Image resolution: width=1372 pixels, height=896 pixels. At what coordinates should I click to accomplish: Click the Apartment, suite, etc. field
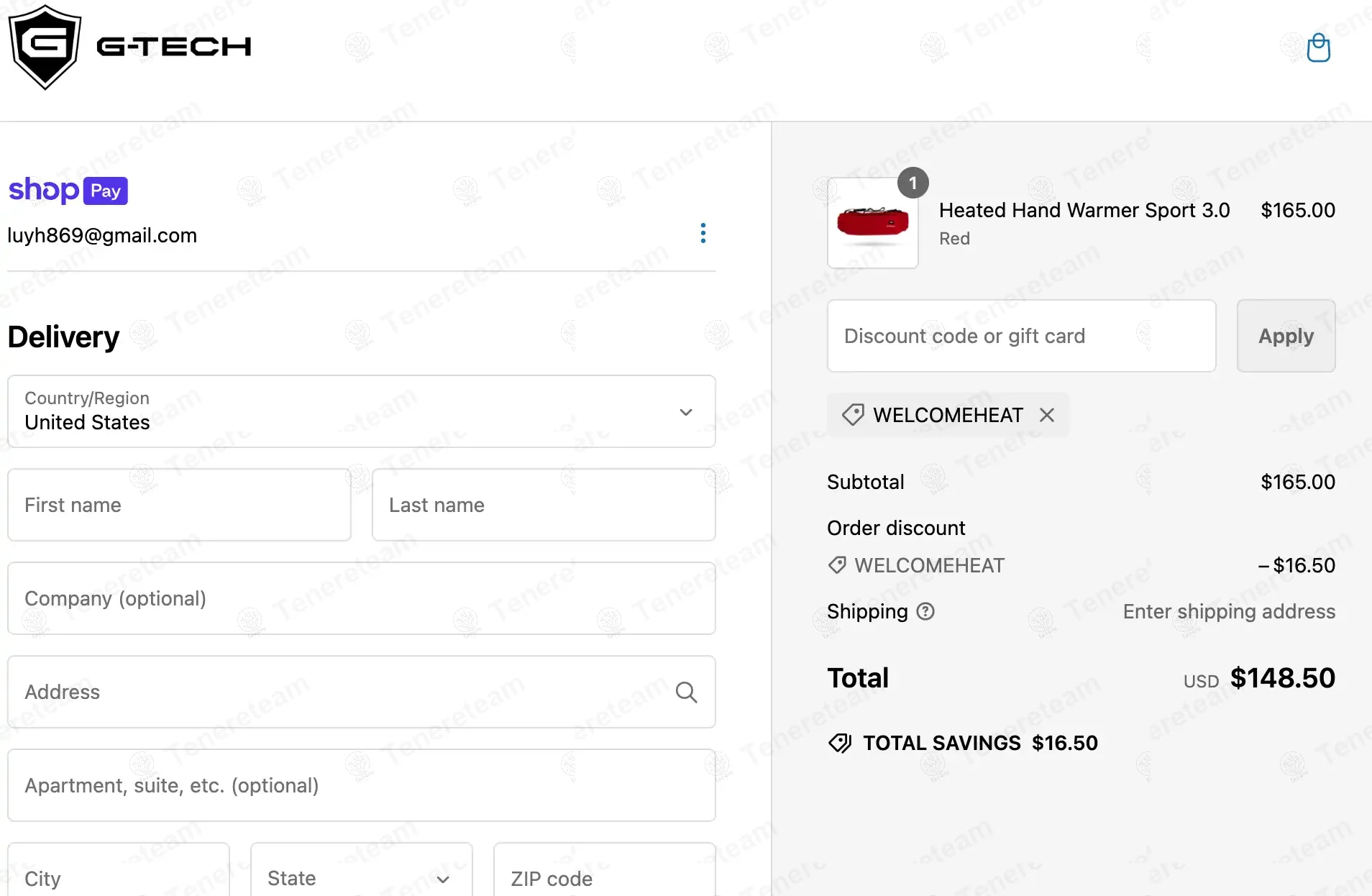[361, 785]
